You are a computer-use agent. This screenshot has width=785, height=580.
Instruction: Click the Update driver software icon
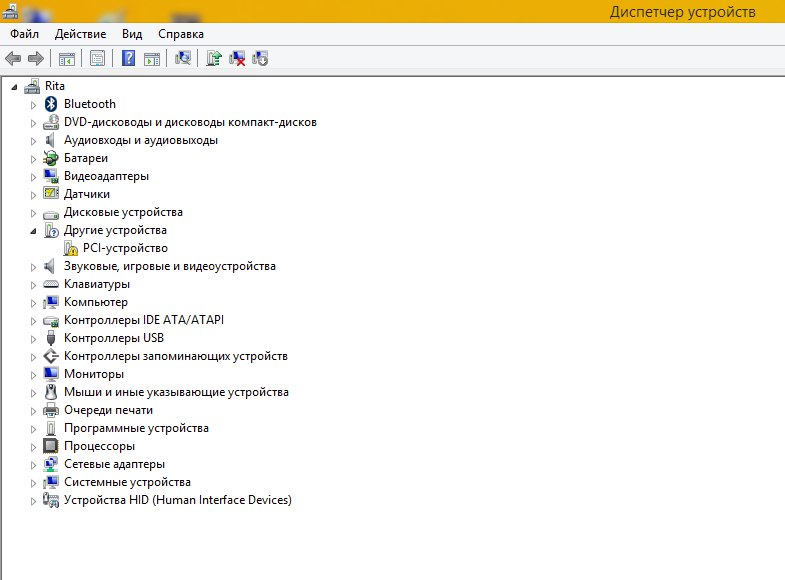point(214,59)
